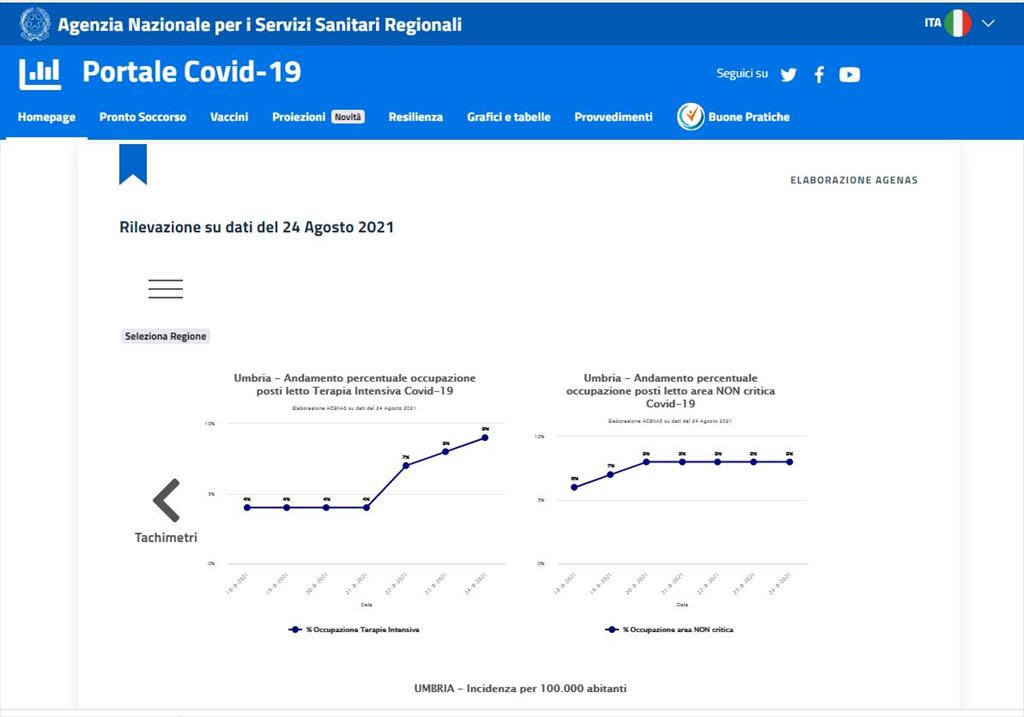Click the 9% data point on intensive care chart
The width and height of the screenshot is (1024, 717).
pyautogui.click(x=485, y=437)
